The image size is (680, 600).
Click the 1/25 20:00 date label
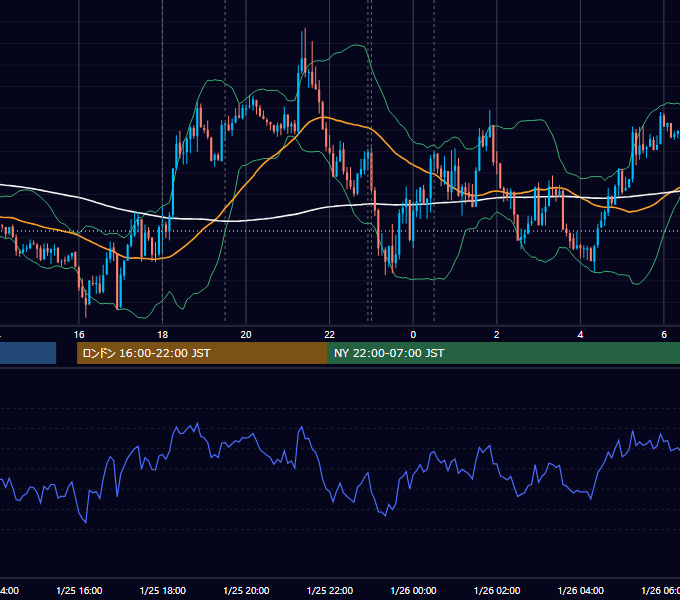point(246,591)
